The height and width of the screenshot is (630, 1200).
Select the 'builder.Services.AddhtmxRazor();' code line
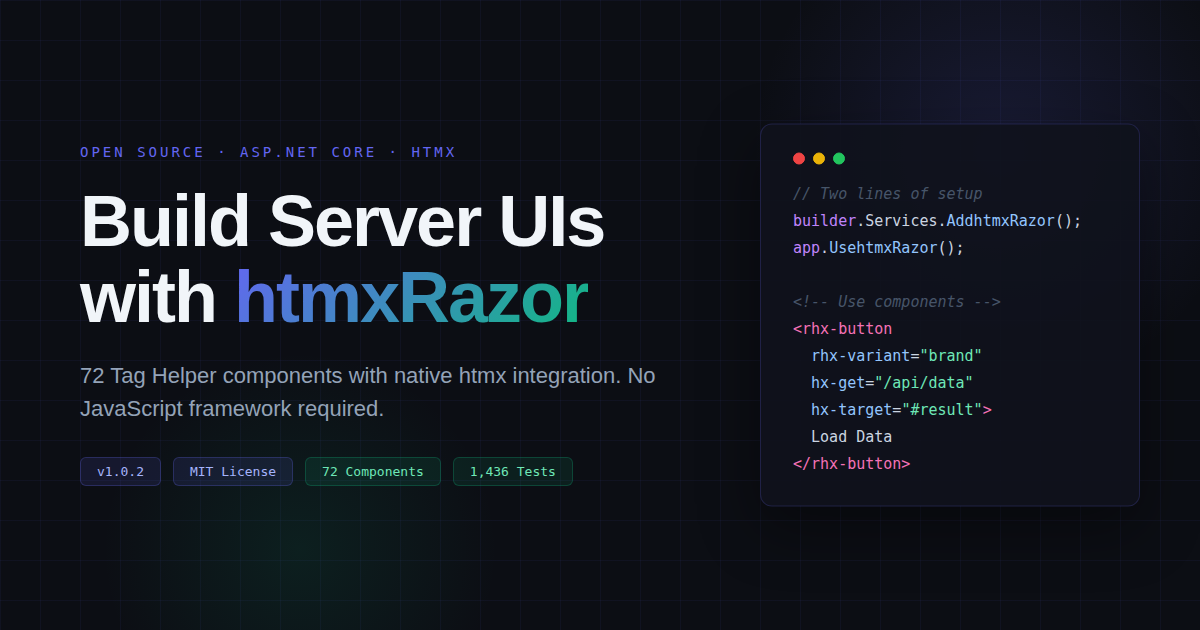click(935, 220)
